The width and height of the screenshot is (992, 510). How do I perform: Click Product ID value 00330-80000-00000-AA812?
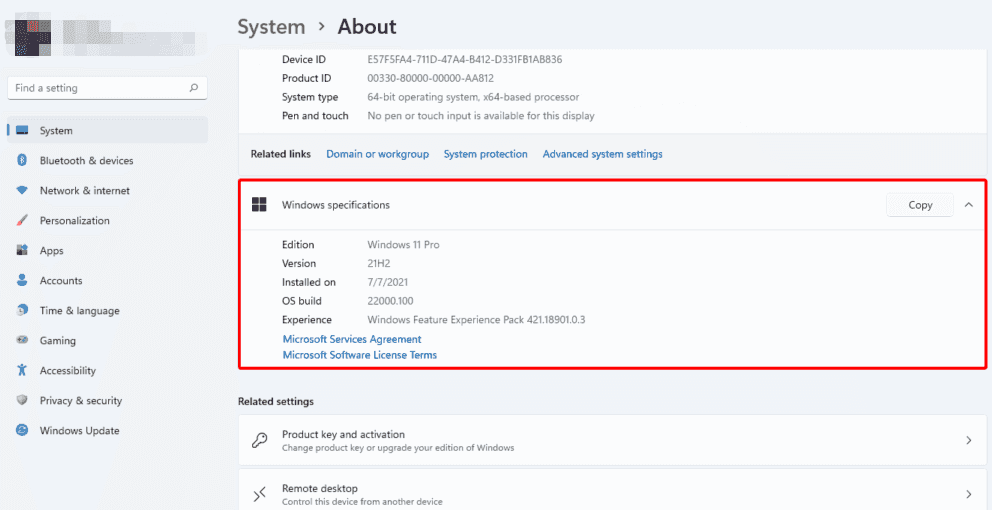tap(430, 78)
